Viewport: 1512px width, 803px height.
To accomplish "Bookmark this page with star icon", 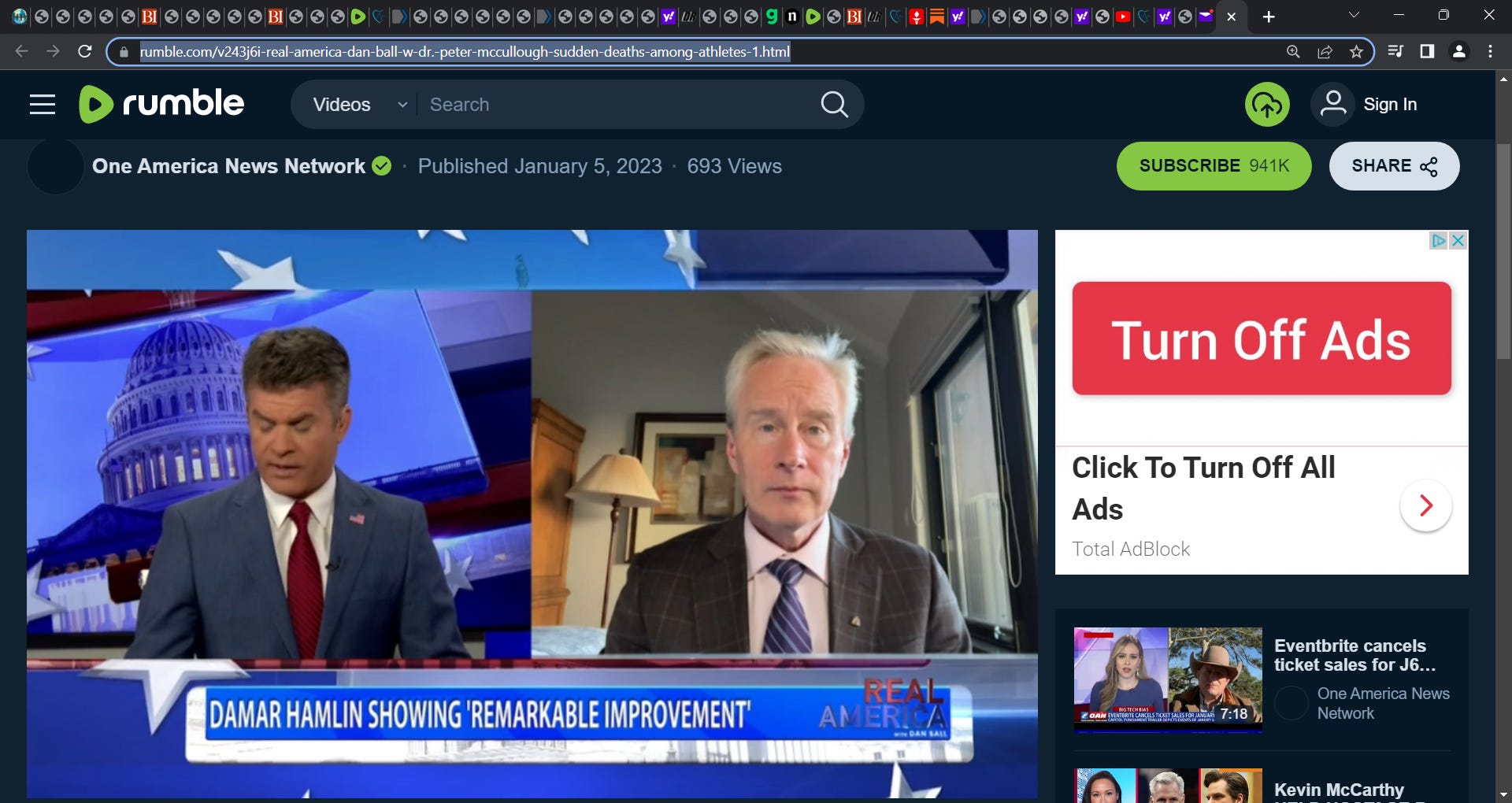I will [1356, 52].
